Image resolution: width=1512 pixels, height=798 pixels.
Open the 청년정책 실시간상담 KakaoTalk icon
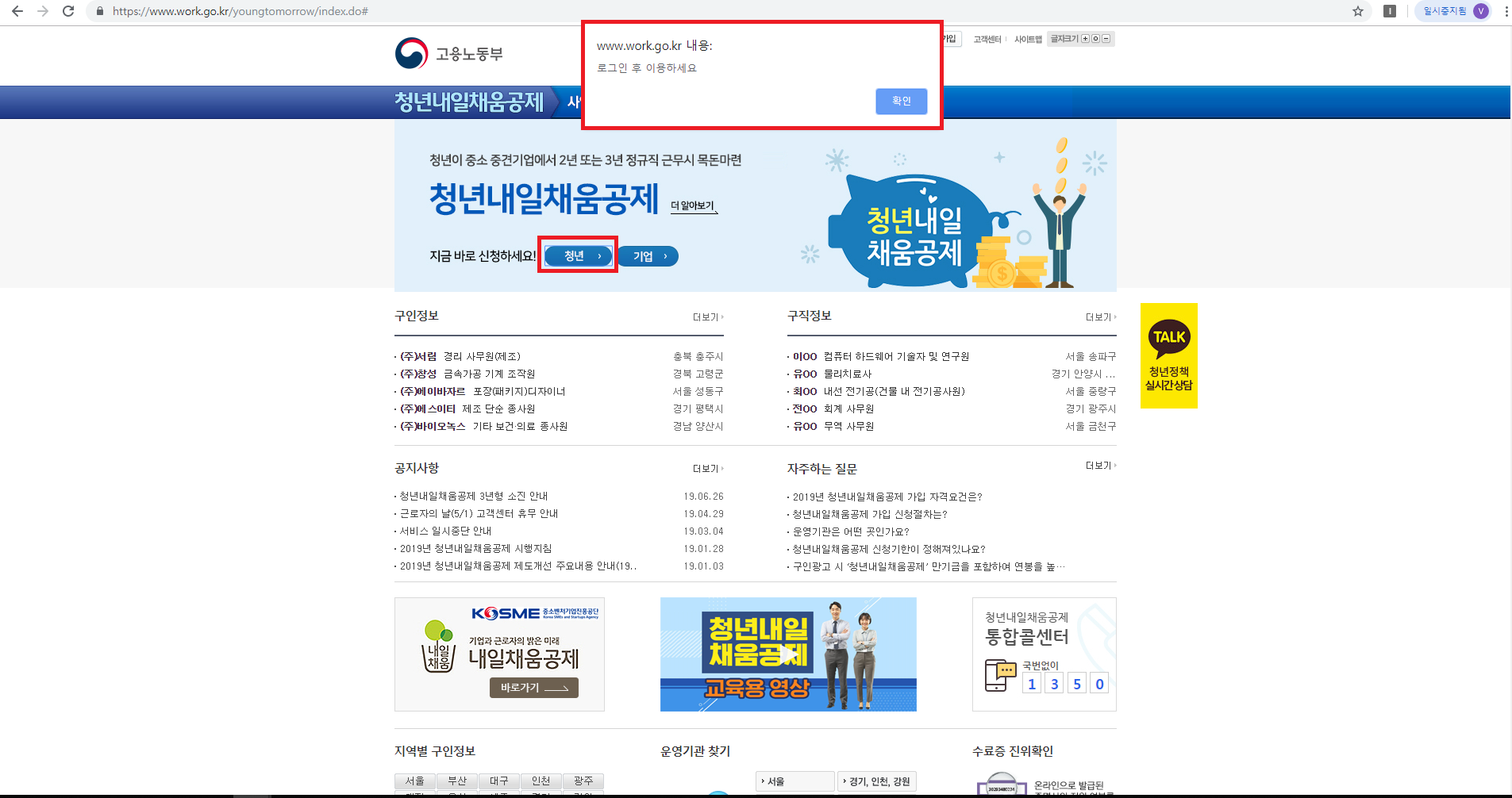(1168, 355)
